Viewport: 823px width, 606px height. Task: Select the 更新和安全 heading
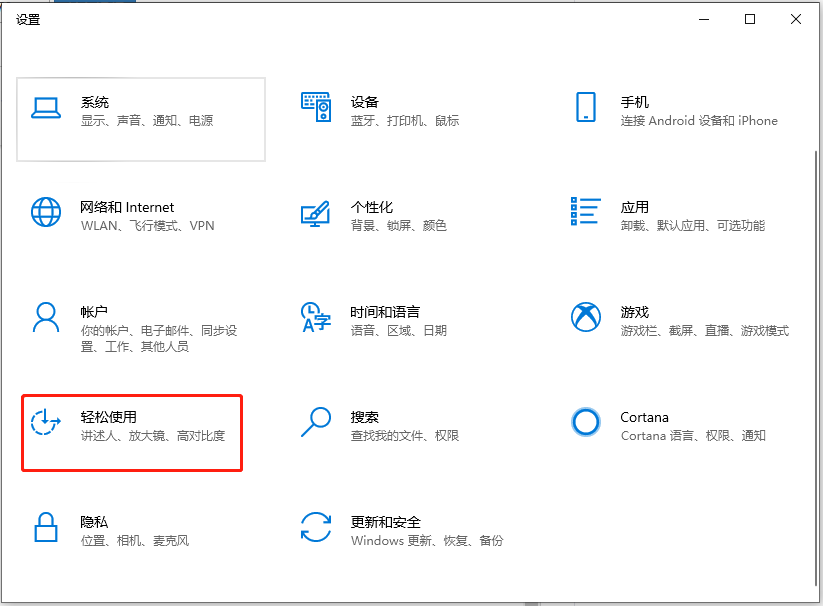click(x=385, y=522)
